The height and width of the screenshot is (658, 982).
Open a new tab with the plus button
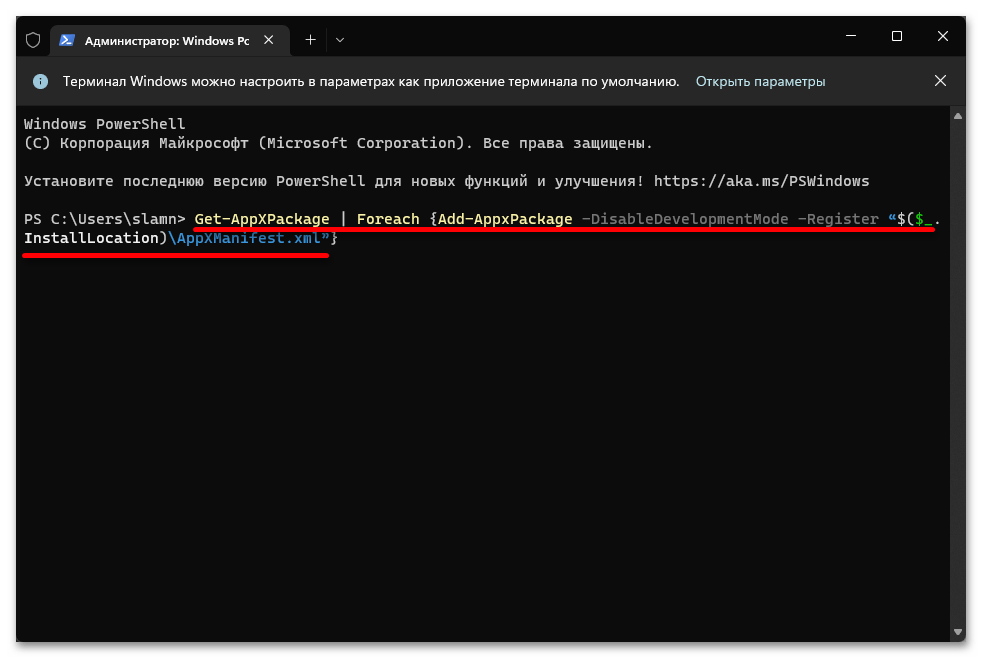pyautogui.click(x=310, y=40)
